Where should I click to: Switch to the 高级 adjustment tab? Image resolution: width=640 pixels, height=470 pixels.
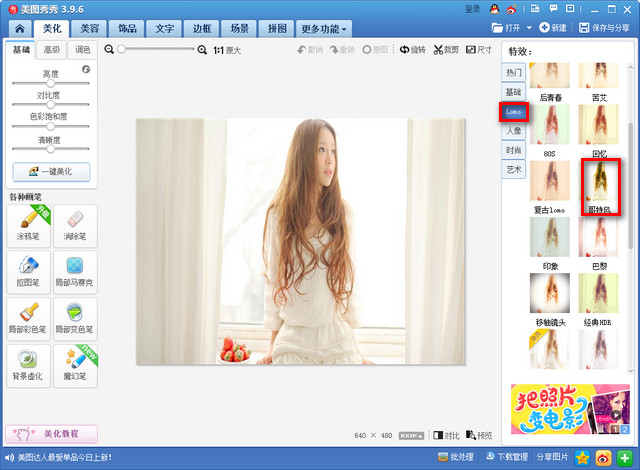point(52,50)
